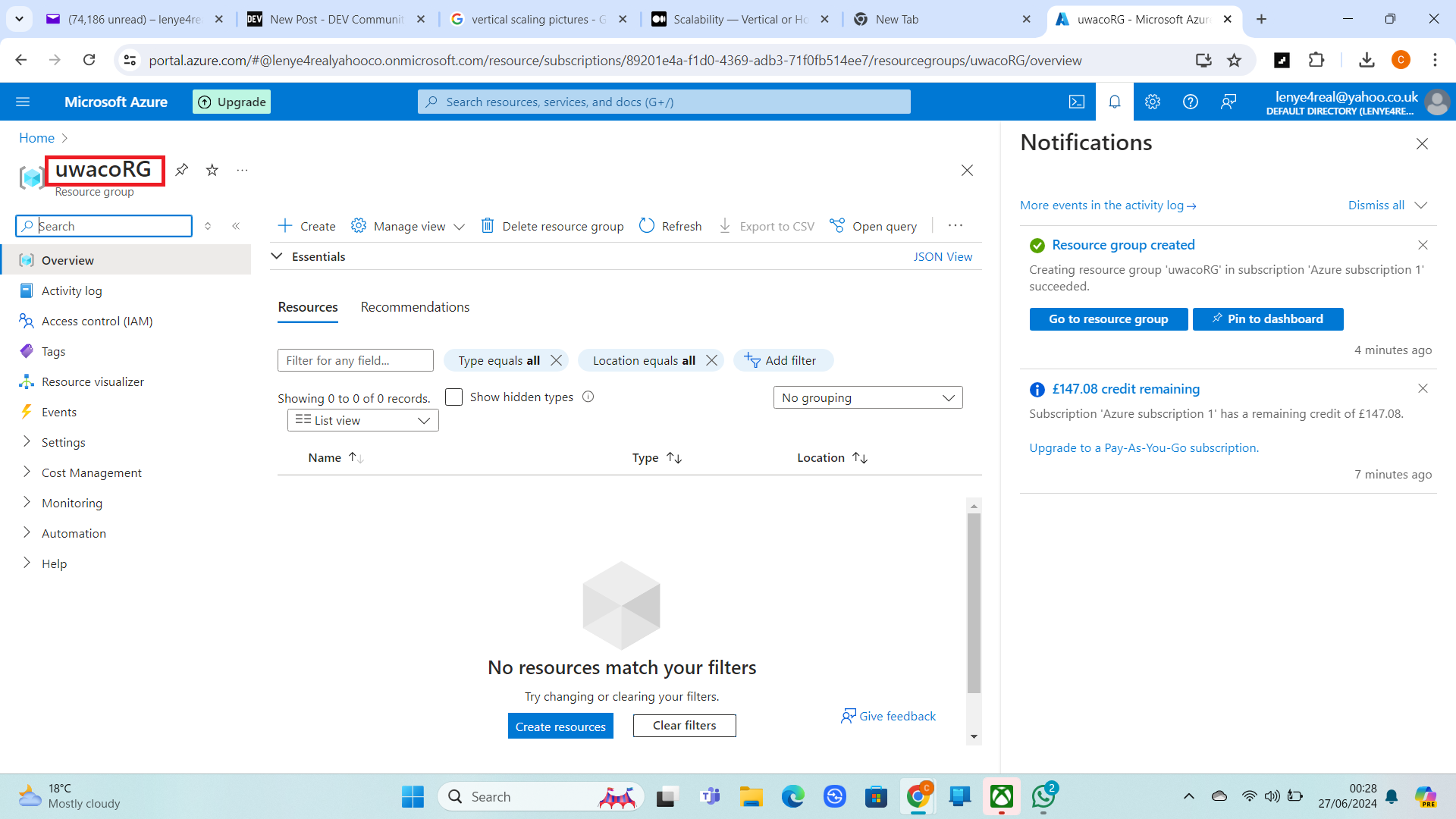
Task: Click the Refresh toolbar icon
Action: (x=647, y=226)
